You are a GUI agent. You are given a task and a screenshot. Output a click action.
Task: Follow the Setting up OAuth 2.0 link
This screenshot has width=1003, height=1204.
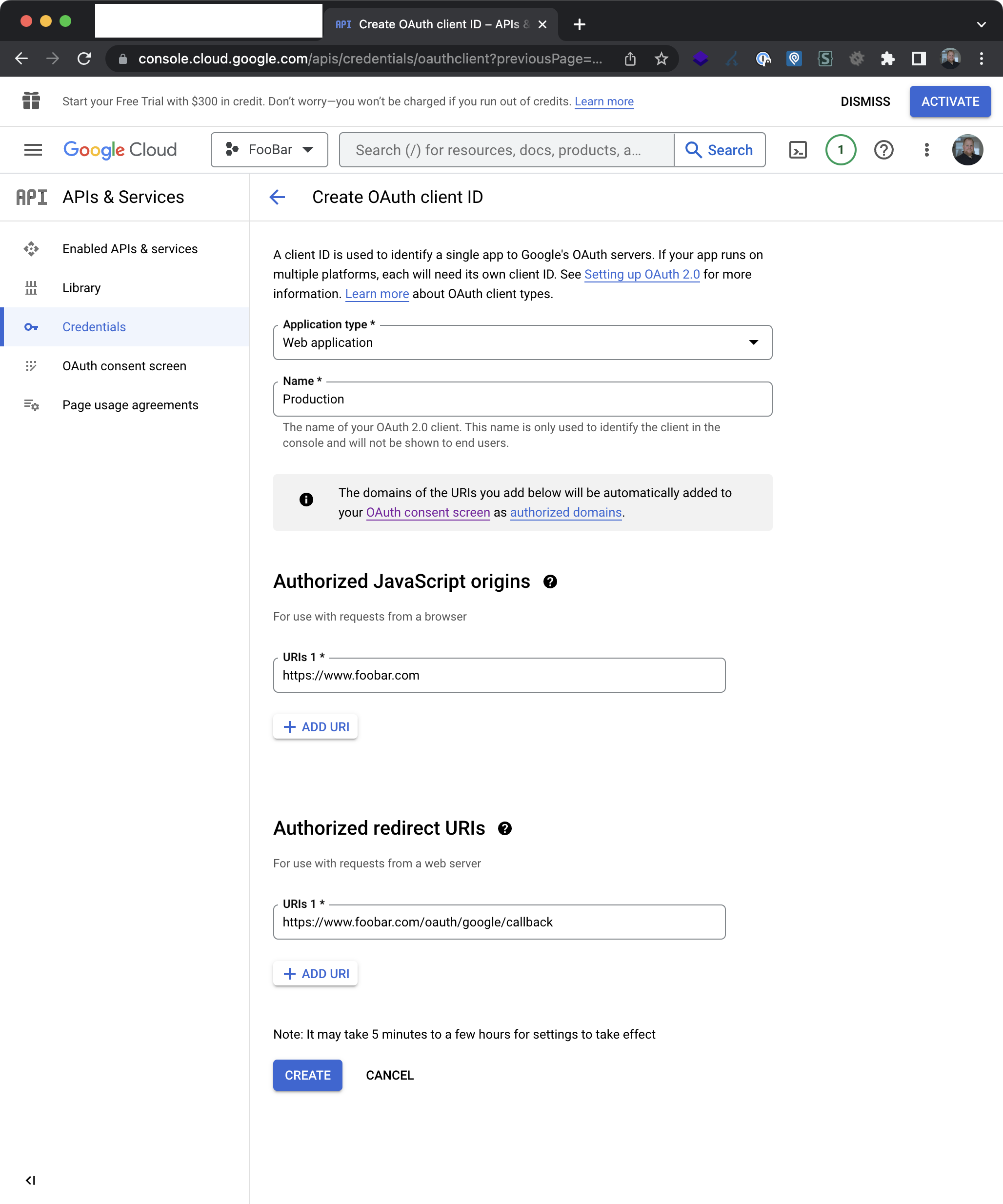coord(641,274)
